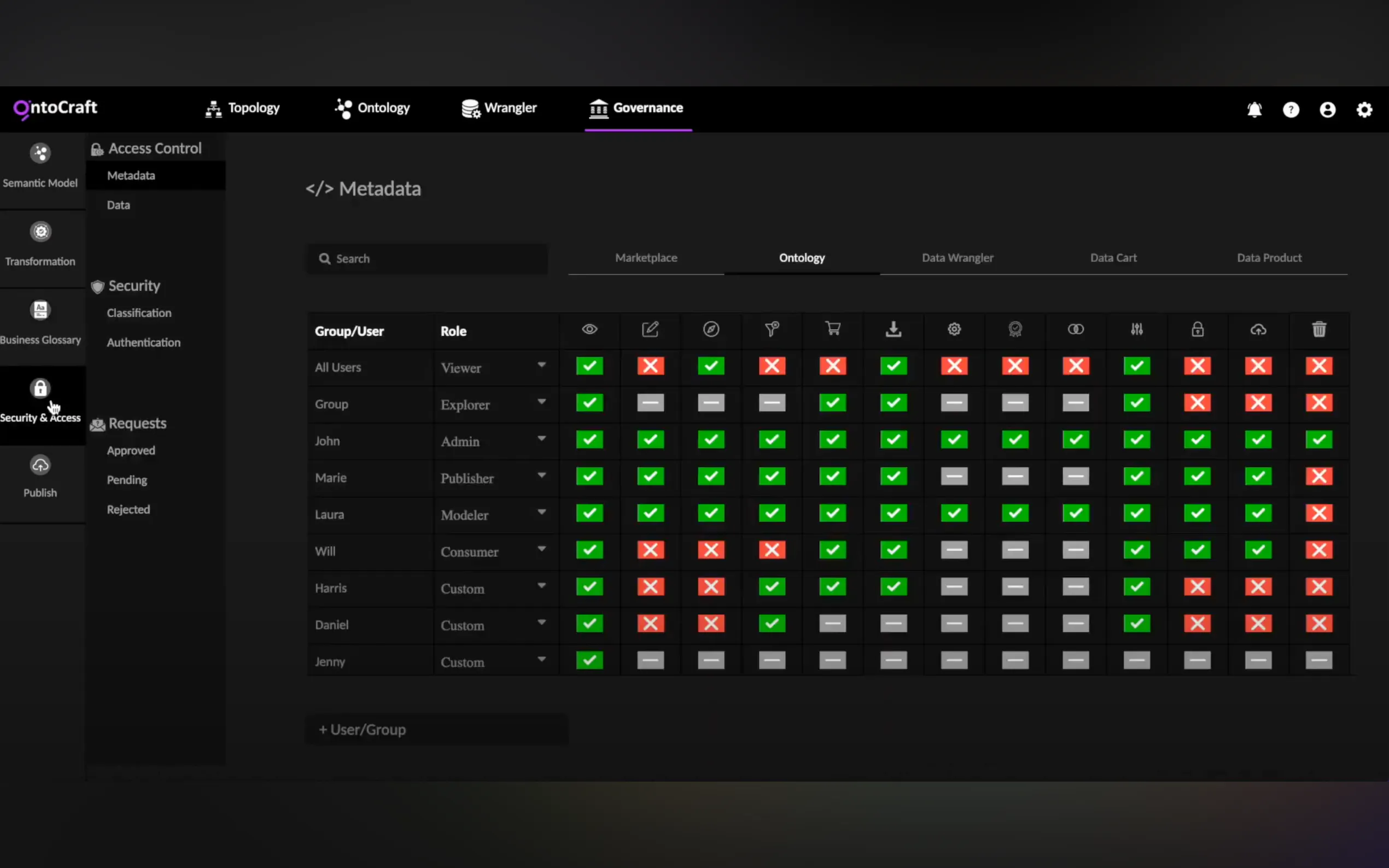The image size is (1389, 868).
Task: Open the Wrangler top navigation item
Action: [x=499, y=108]
